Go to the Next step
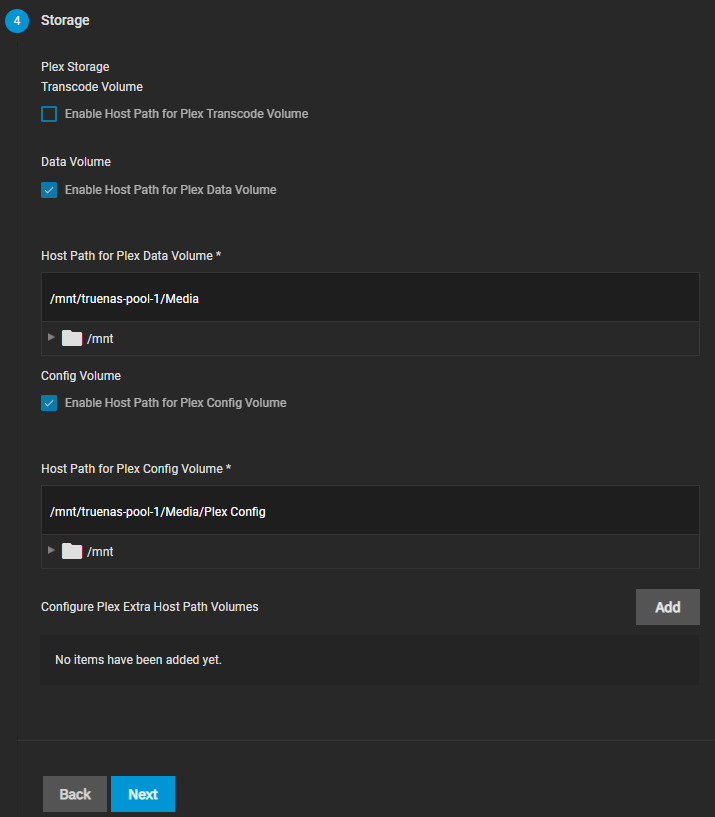Viewport: 715px width, 817px height. pos(143,794)
